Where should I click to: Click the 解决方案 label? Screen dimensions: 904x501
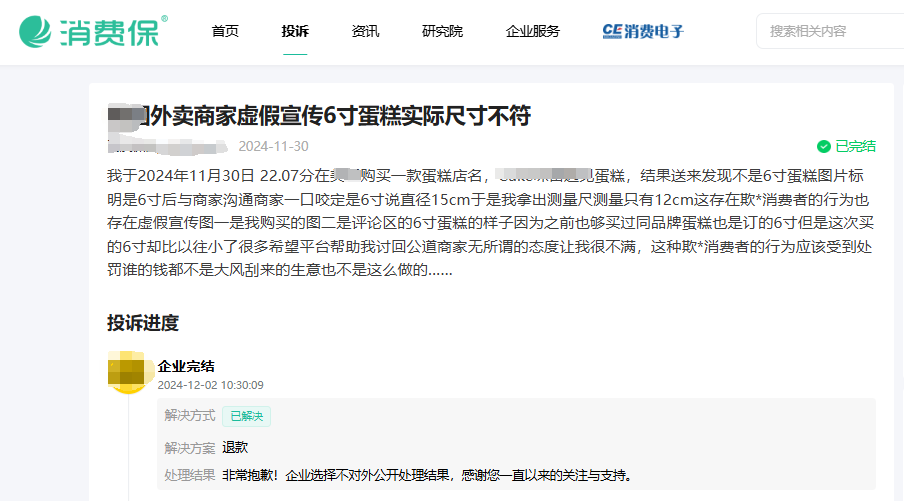tap(190, 448)
